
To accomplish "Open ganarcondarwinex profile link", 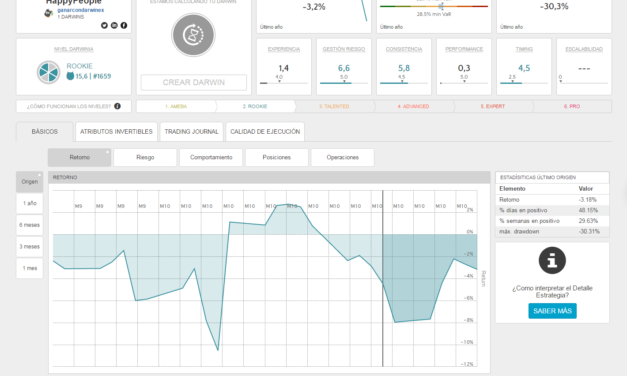I will (80, 10).
